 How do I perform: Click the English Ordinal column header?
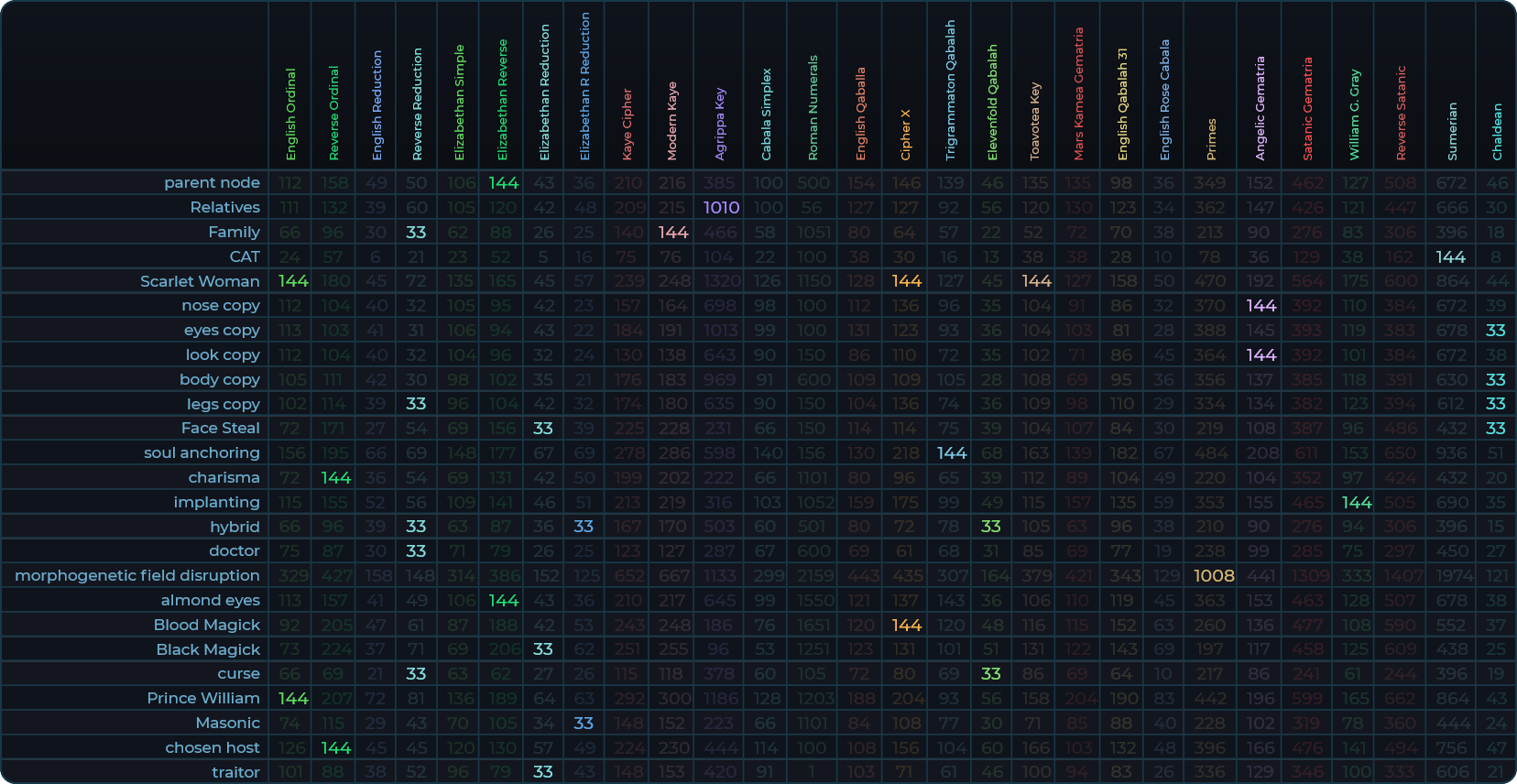click(x=290, y=114)
